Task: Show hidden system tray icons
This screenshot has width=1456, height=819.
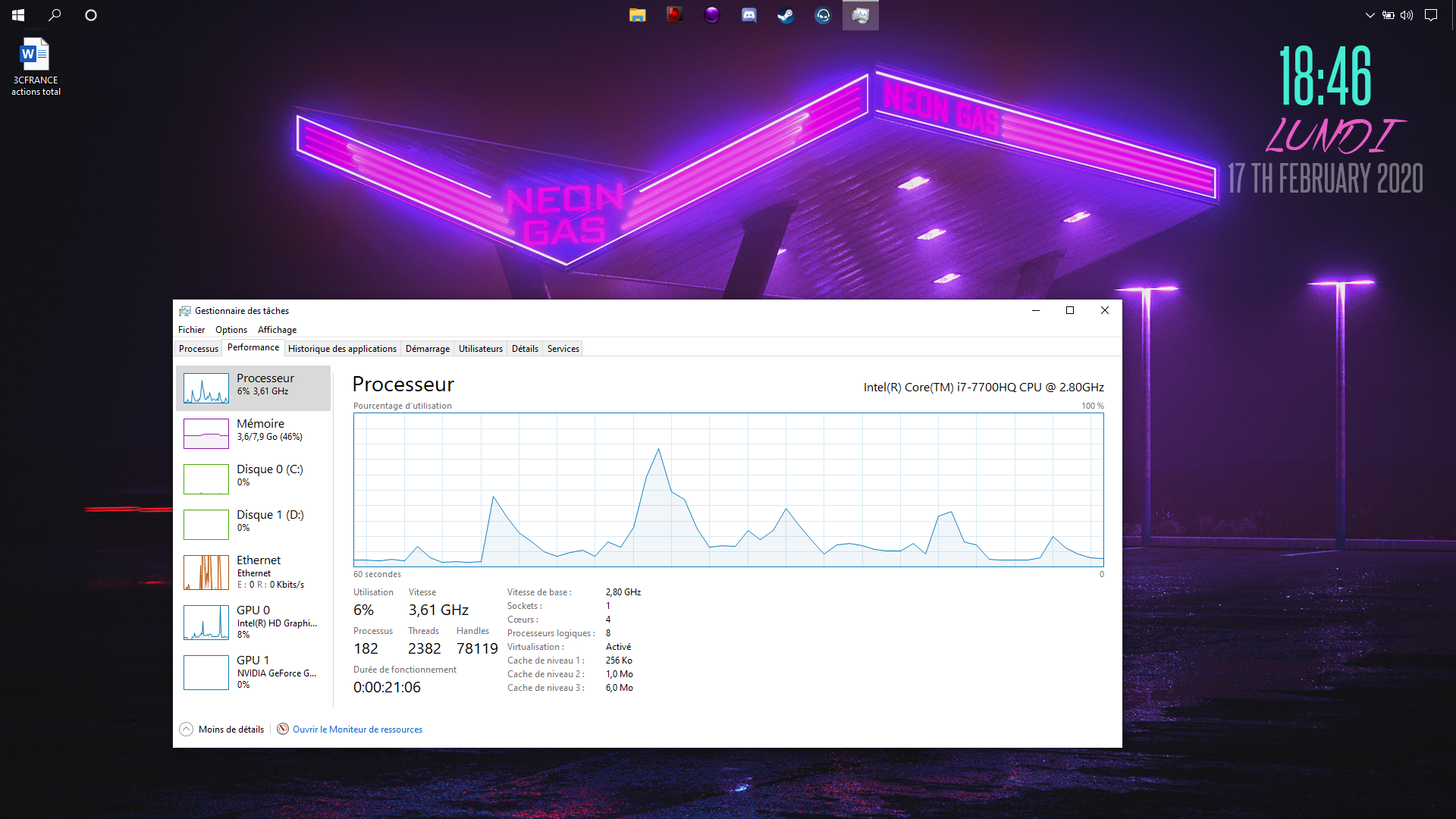Action: coord(1370,15)
